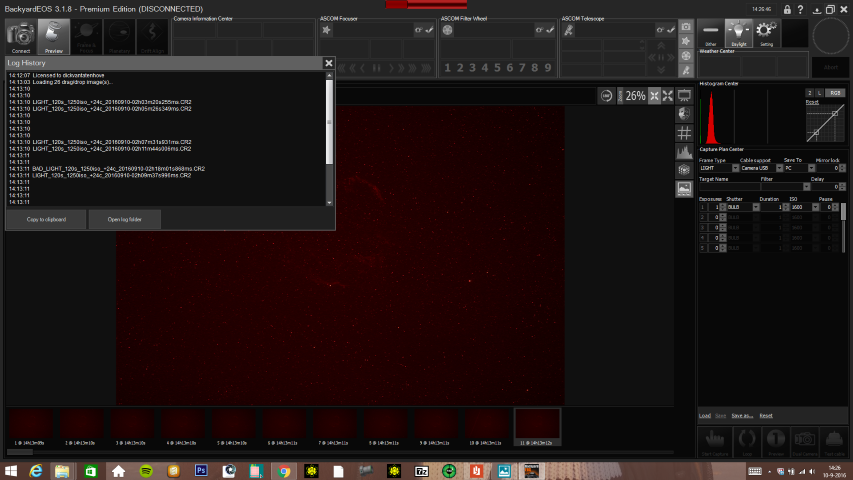Viewport: 853px width, 480px height.
Task: Click the Save as... link
Action: point(741,415)
